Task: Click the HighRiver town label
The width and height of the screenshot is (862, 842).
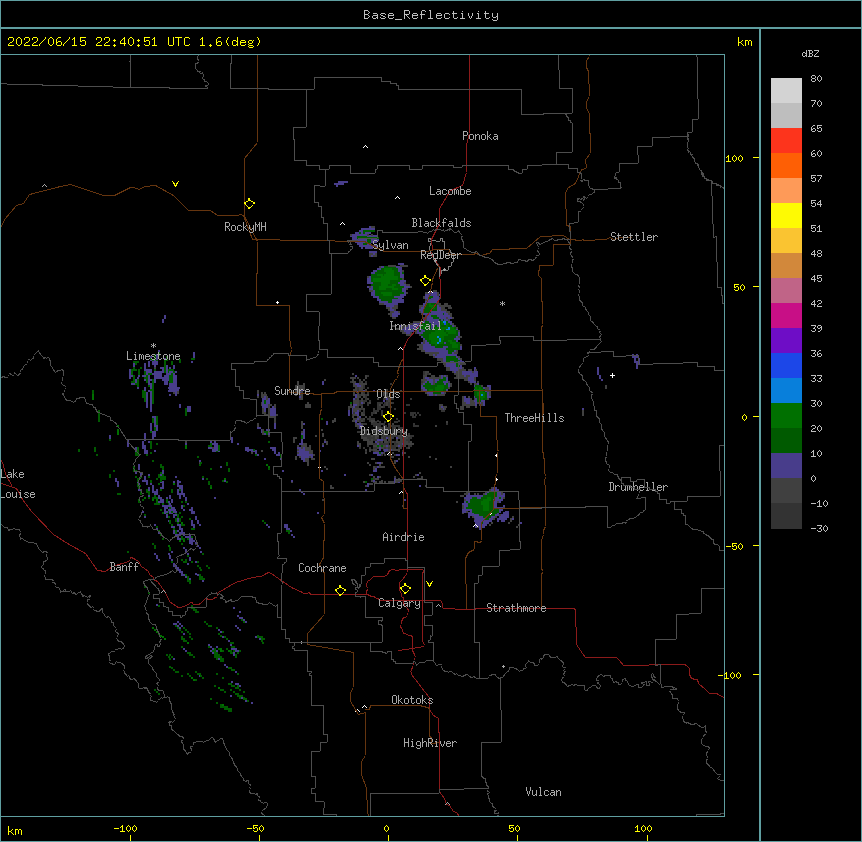Action: click(x=430, y=743)
